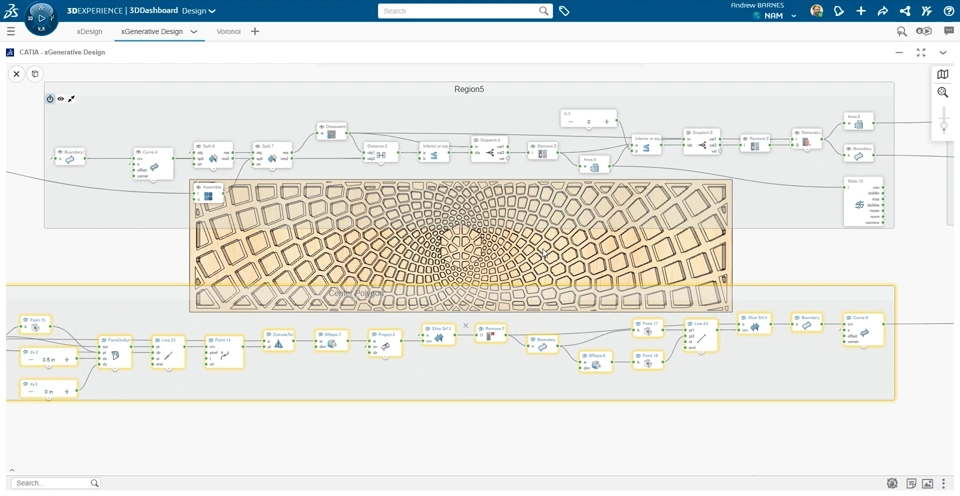Click the tag icon beside search
Screen dimensions: 960x496
click(x=564, y=11)
